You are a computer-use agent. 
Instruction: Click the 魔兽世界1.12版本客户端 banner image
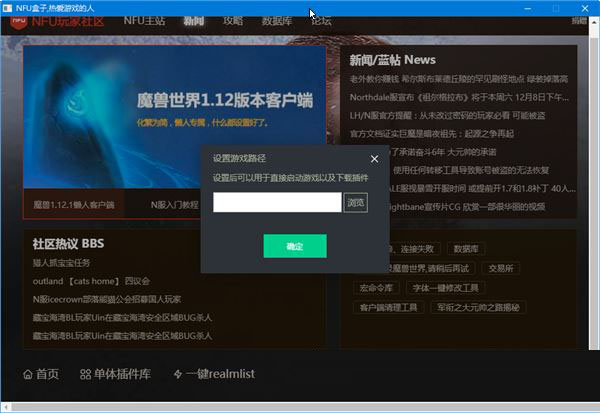pyautogui.click(x=174, y=117)
